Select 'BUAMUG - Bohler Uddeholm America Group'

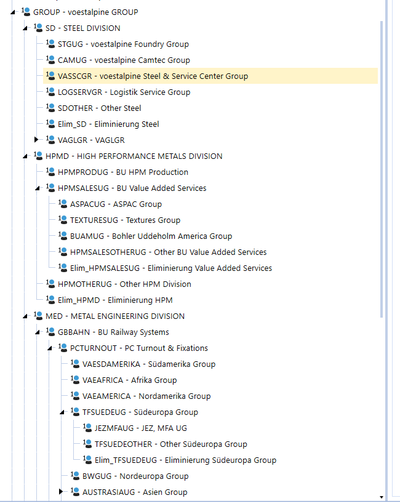point(151,236)
